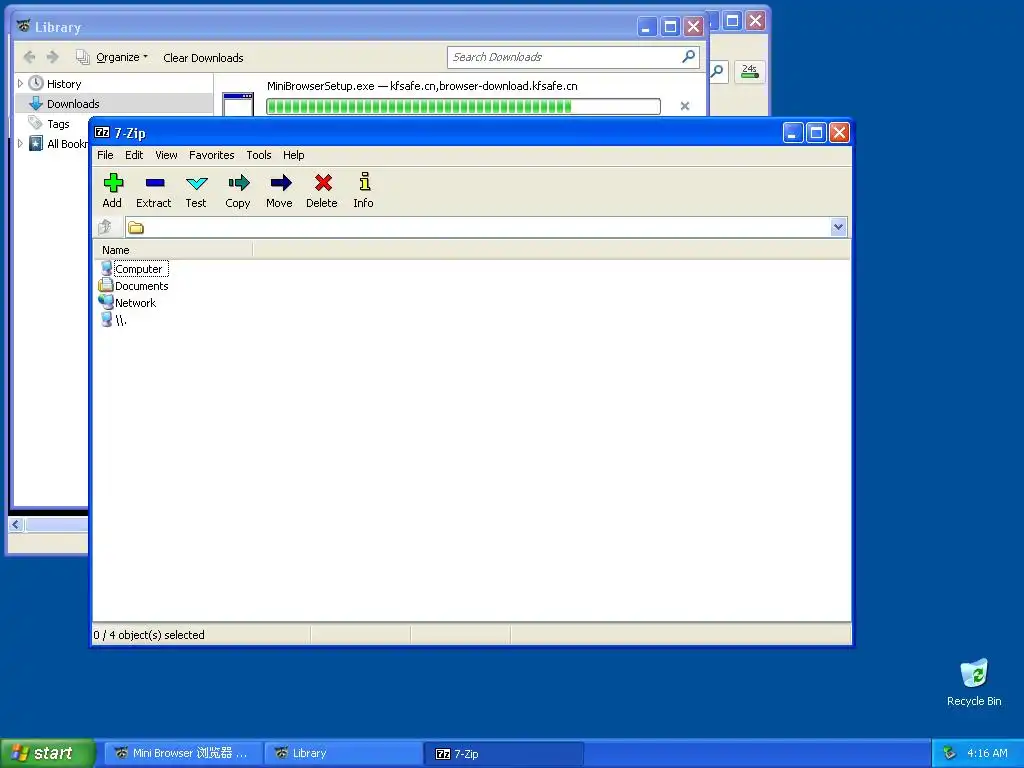The image size is (1024, 768).
Task: Expand the History tree node in Library
Action: (20, 84)
